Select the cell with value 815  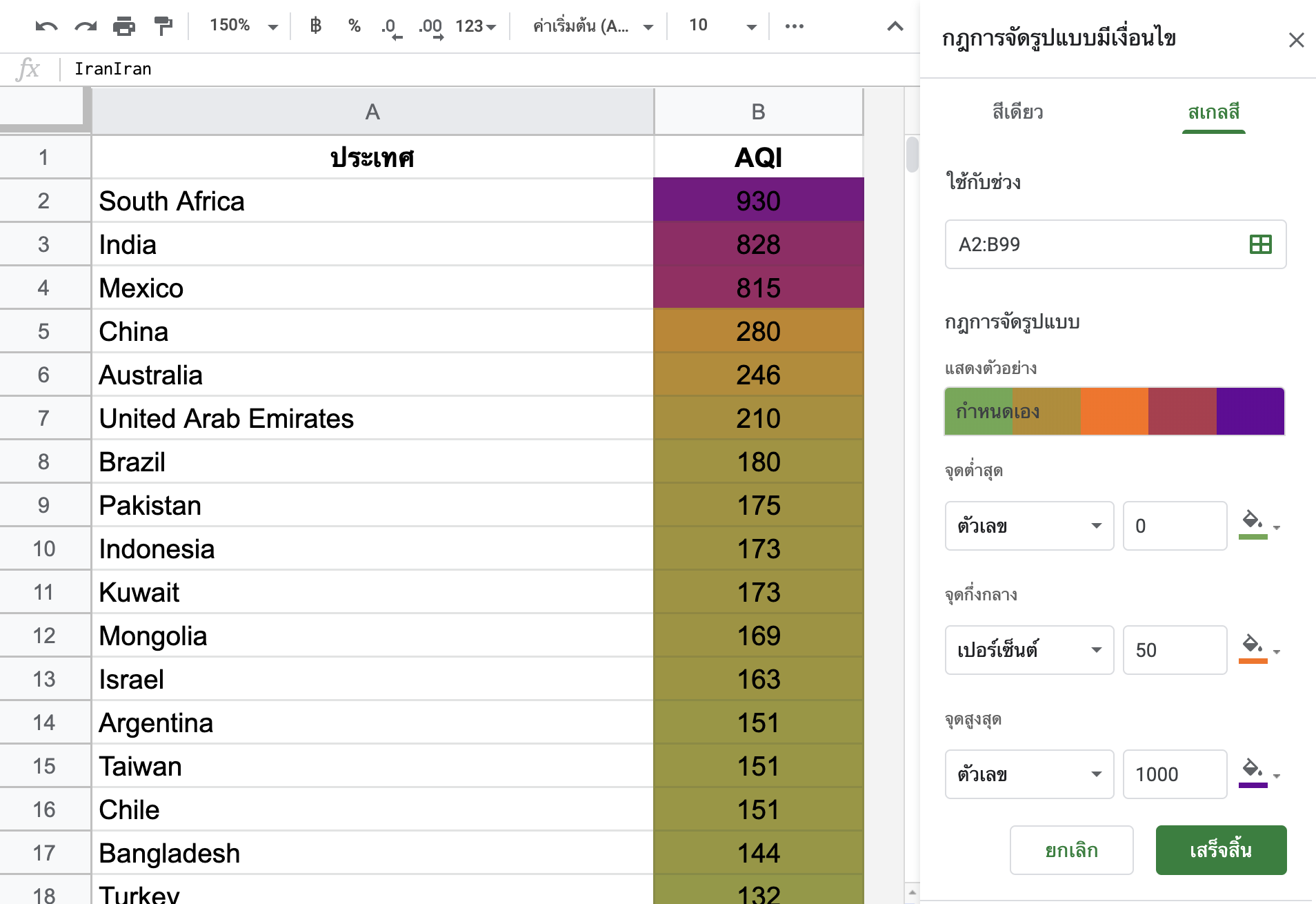coord(758,288)
